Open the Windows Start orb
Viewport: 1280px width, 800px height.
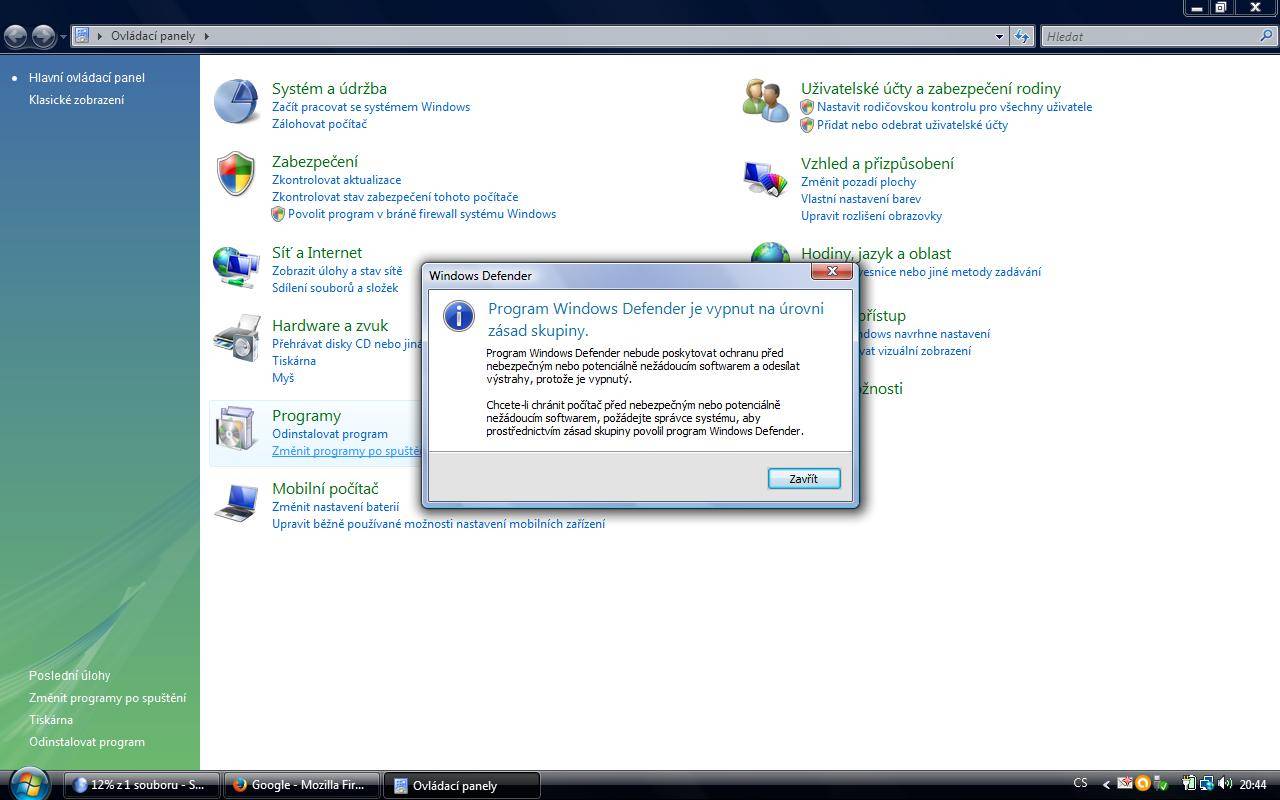[27, 783]
